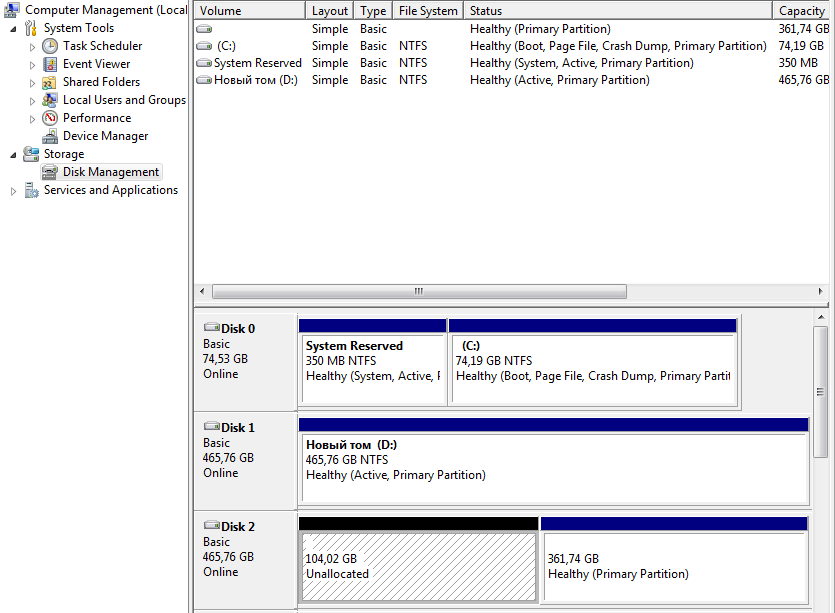Open Device Manager from the tree
The height and width of the screenshot is (613, 835).
(105, 136)
